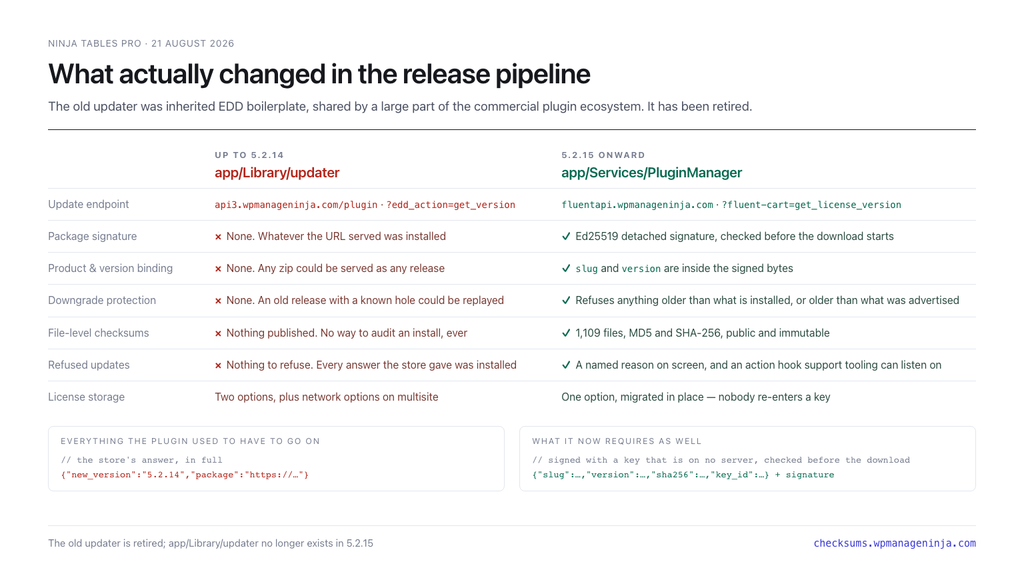Screen dimensions: 1024x576
Task: Click the red X next to Downgrade protection
Action: coord(218,301)
